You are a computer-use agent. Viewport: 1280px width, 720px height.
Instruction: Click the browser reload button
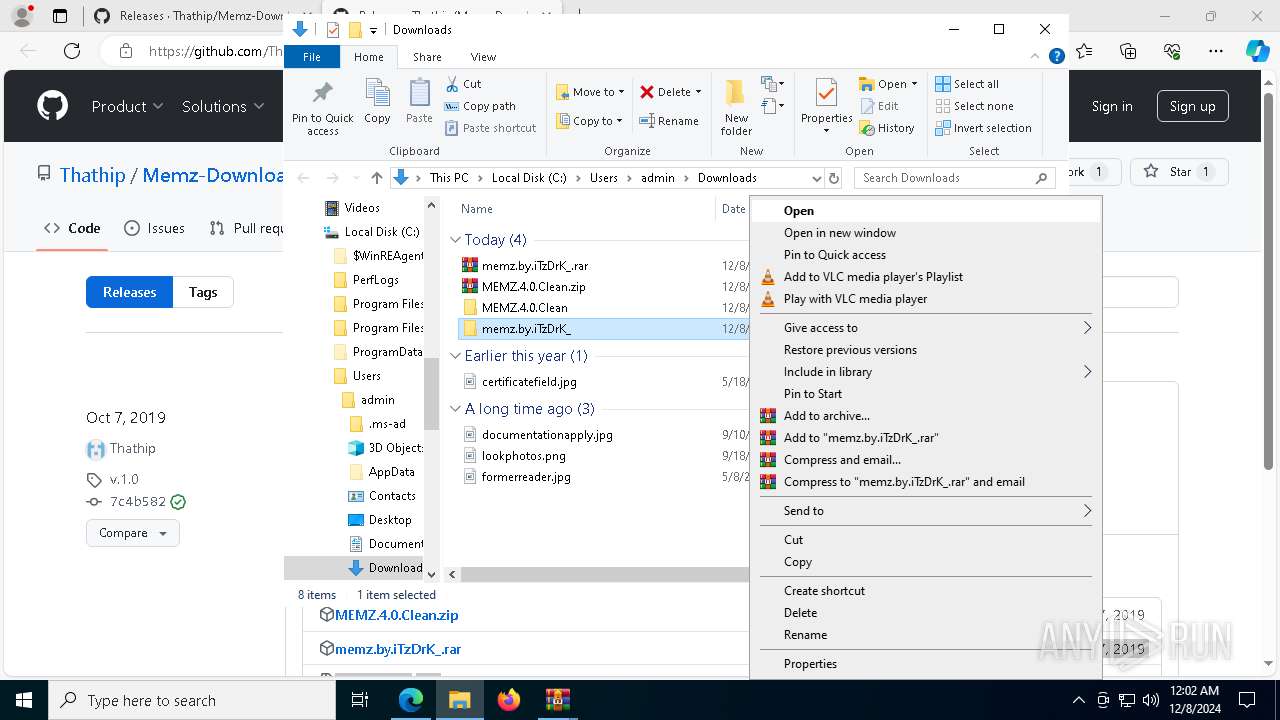point(72,51)
